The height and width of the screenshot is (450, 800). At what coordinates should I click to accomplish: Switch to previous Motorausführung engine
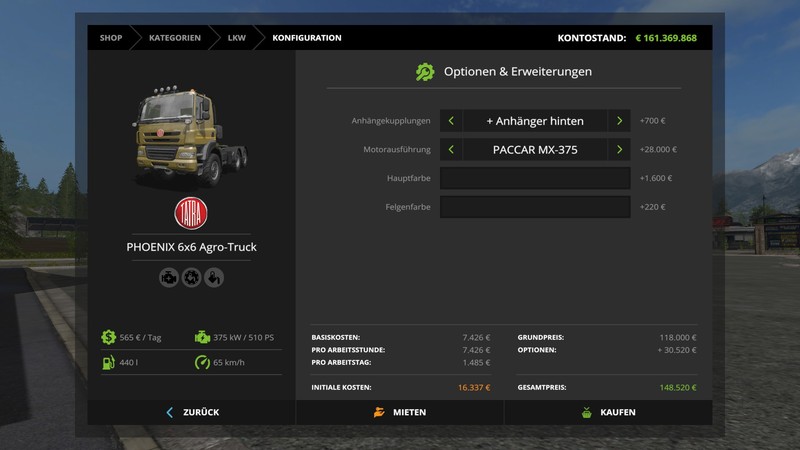pyautogui.click(x=451, y=150)
